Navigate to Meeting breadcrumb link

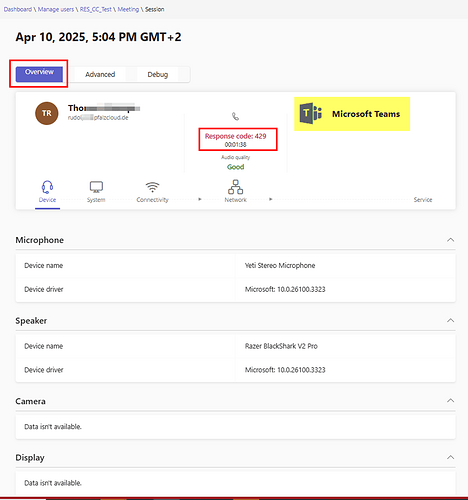tap(128, 9)
